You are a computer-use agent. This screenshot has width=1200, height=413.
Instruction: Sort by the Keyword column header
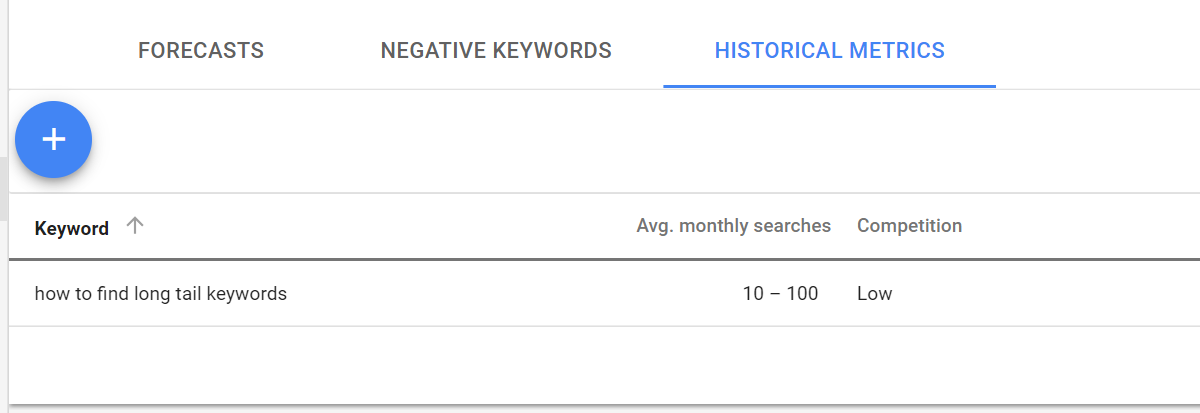coord(72,228)
